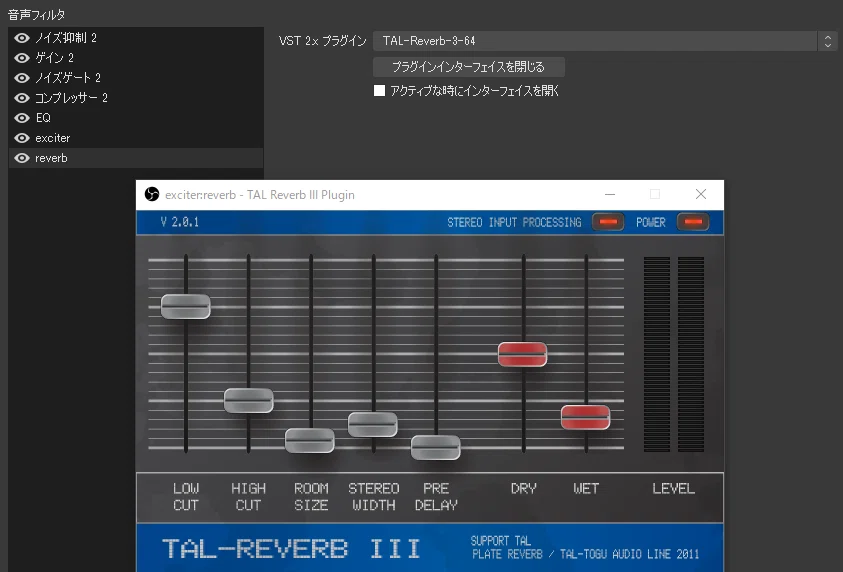Click the HIGH CUT slider handle

pos(248,401)
